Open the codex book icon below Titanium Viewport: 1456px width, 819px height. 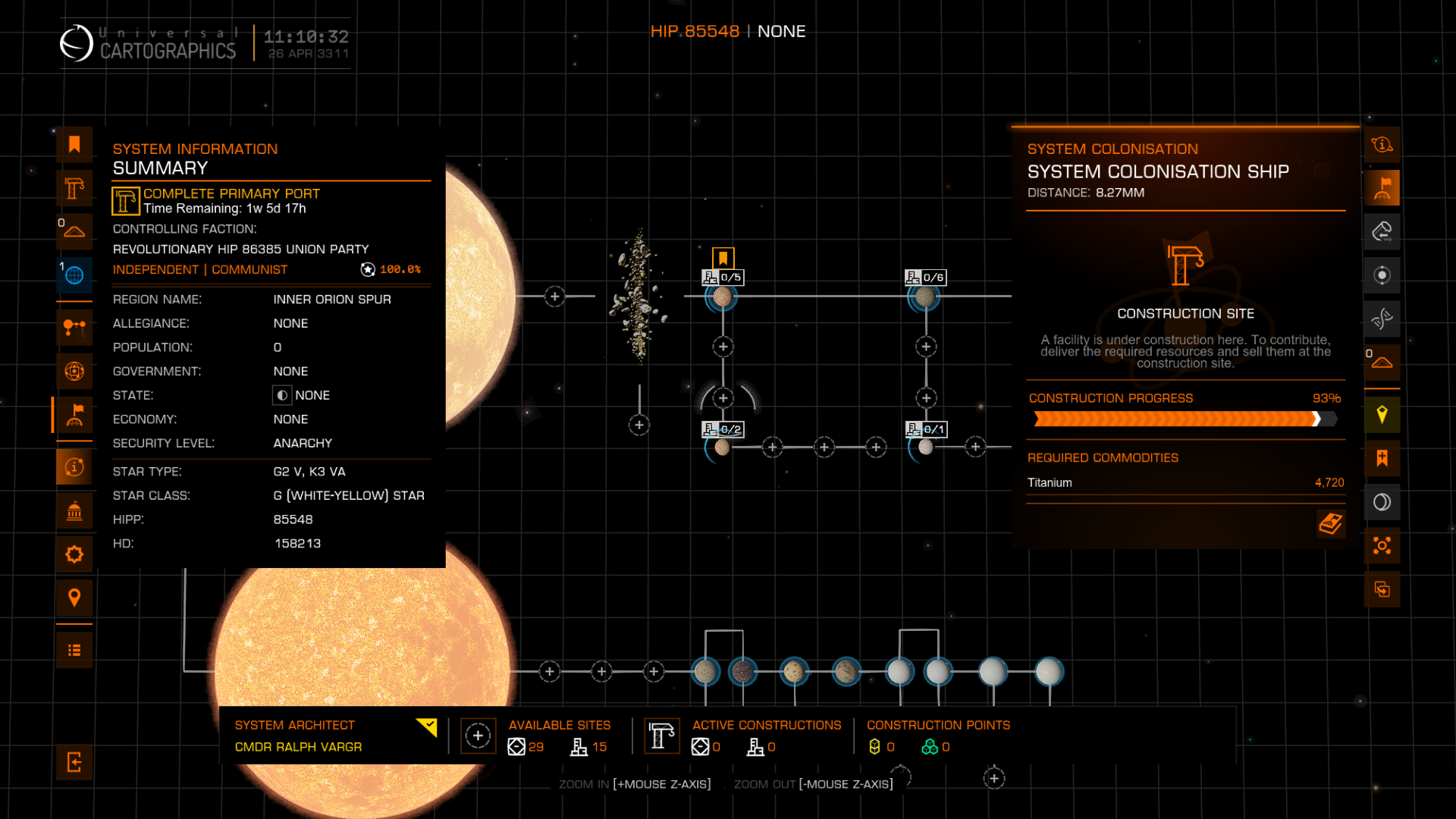(x=1330, y=523)
